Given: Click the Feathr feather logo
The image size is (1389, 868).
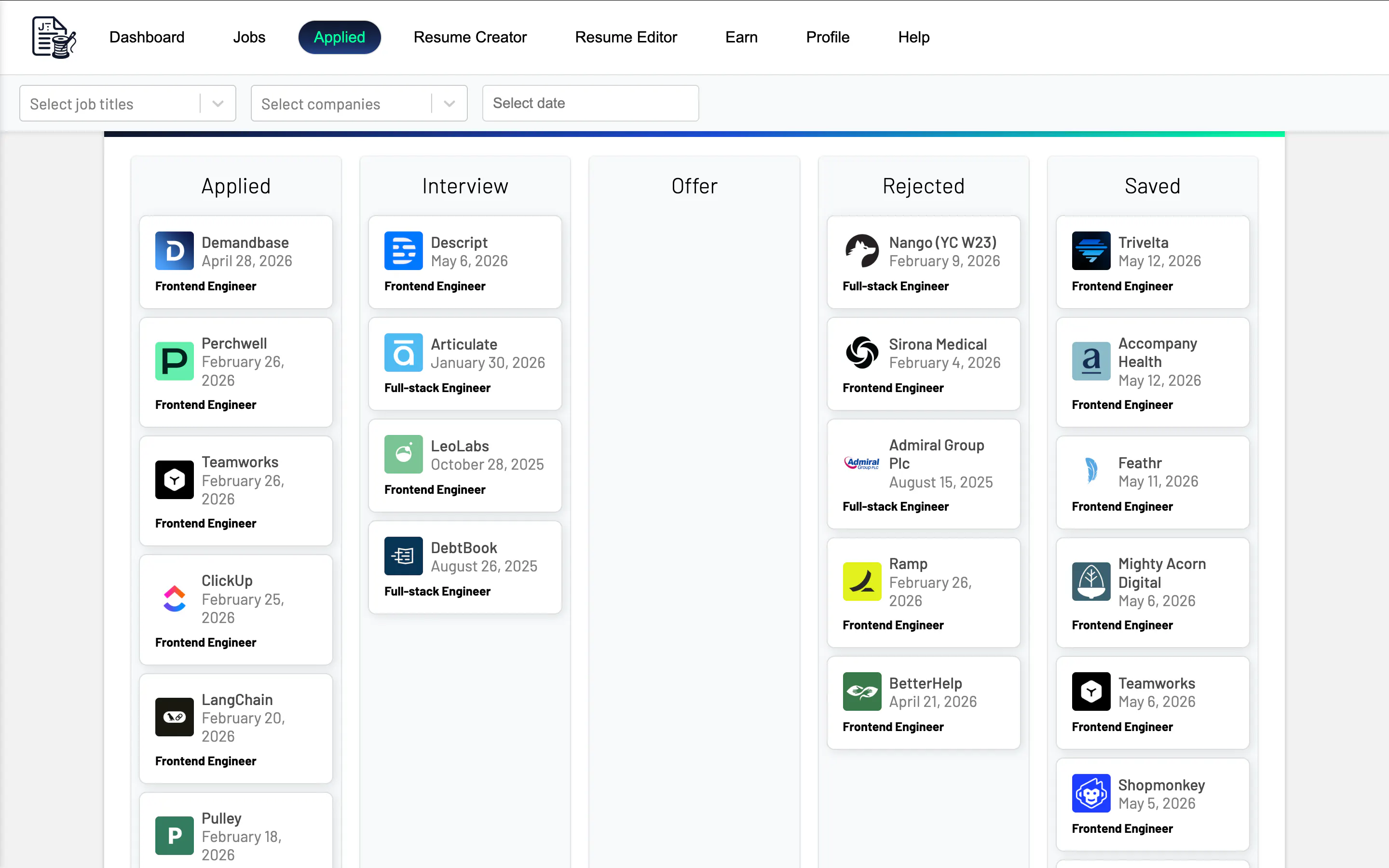Looking at the screenshot, I should click(x=1091, y=471).
